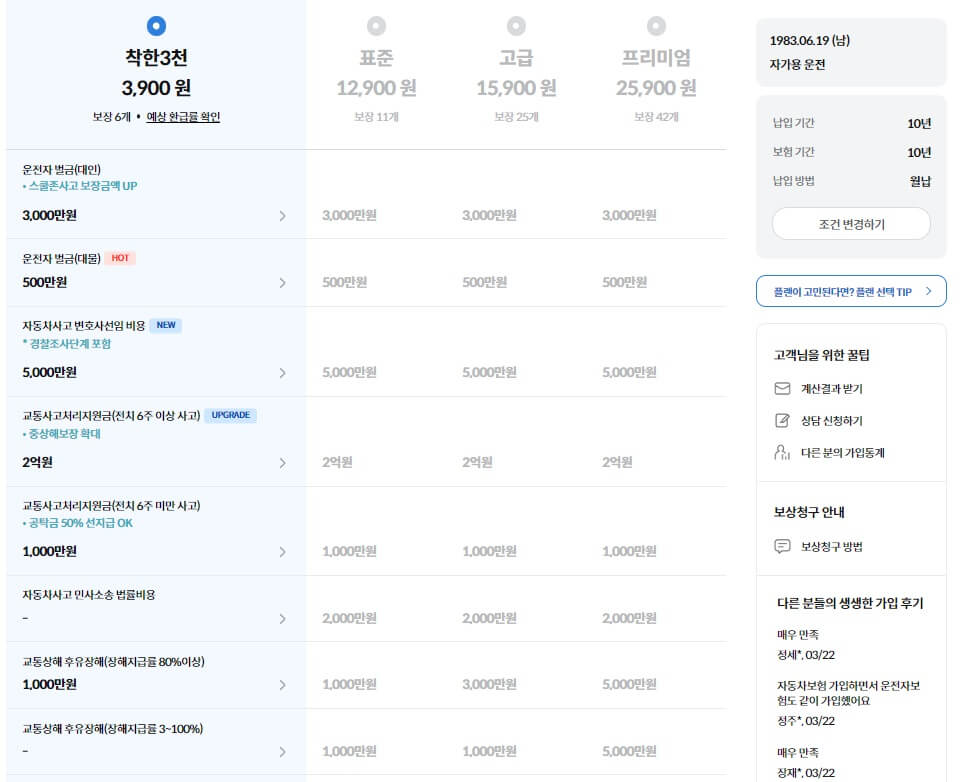This screenshot has height=782, width=961.
Task: Expand the 운전자 벌금(대인) coverage row
Action: coord(282,216)
